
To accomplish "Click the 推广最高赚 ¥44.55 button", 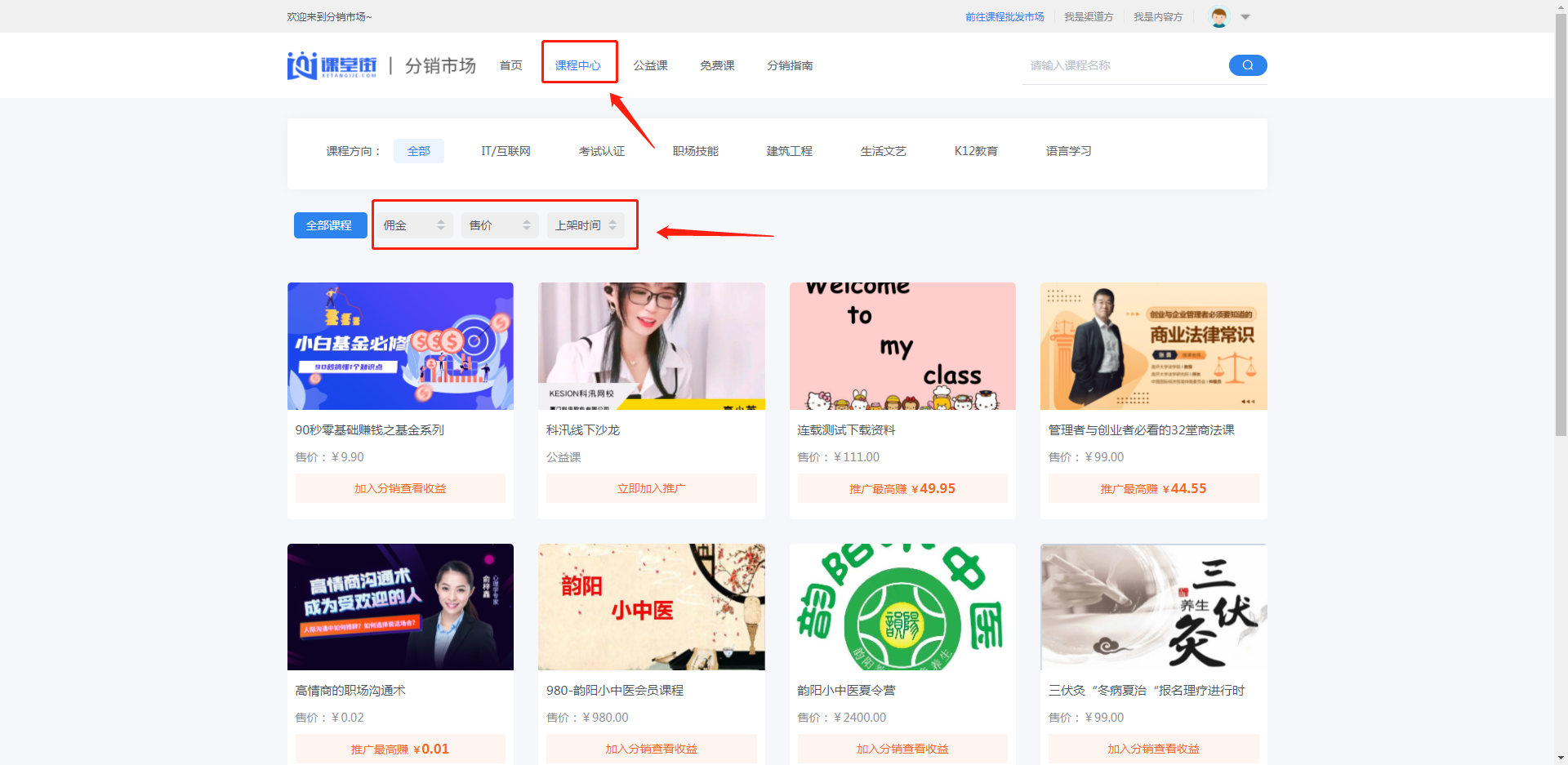I will click(1154, 488).
